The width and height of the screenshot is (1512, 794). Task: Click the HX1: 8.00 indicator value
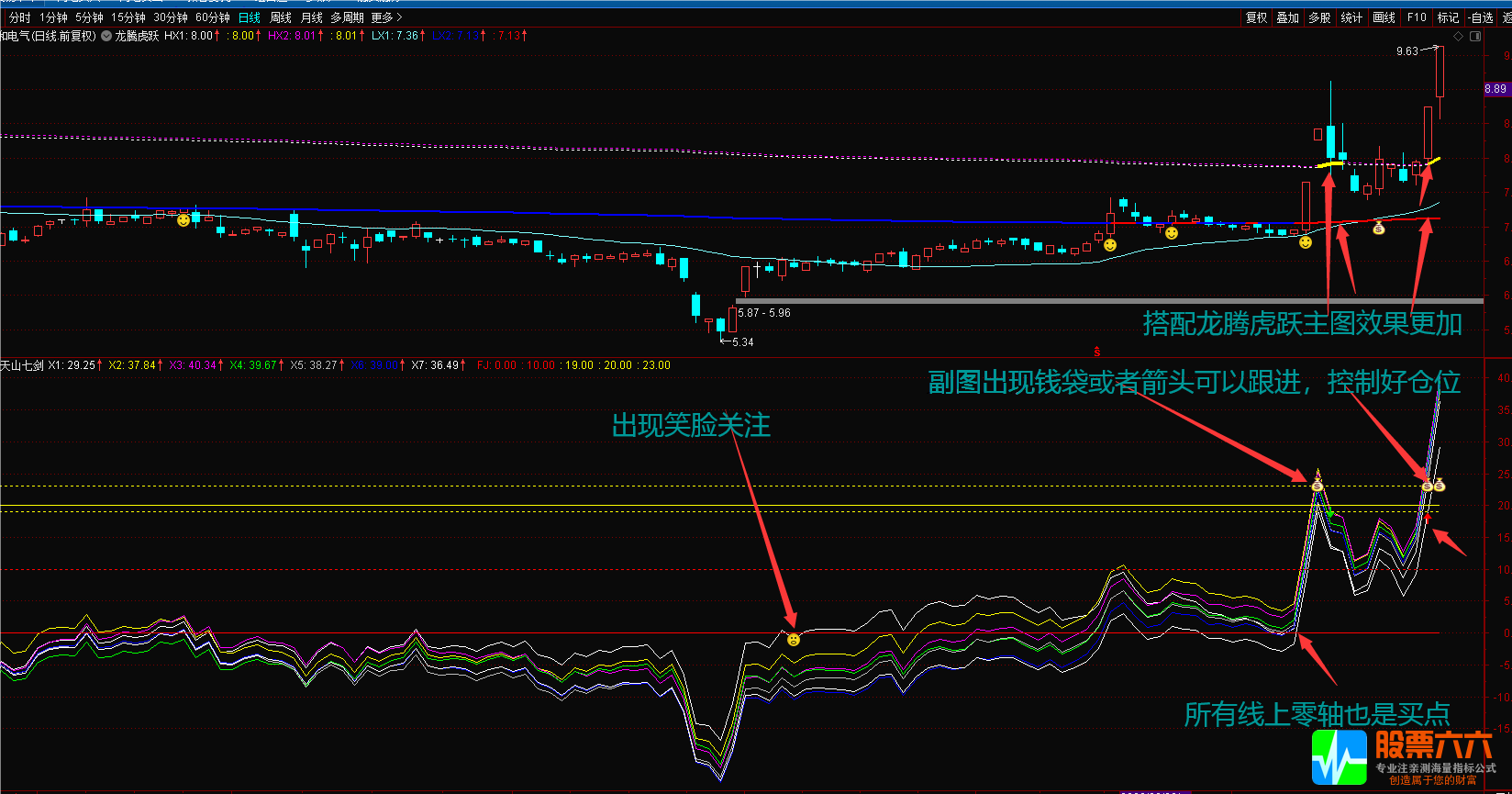(192, 36)
